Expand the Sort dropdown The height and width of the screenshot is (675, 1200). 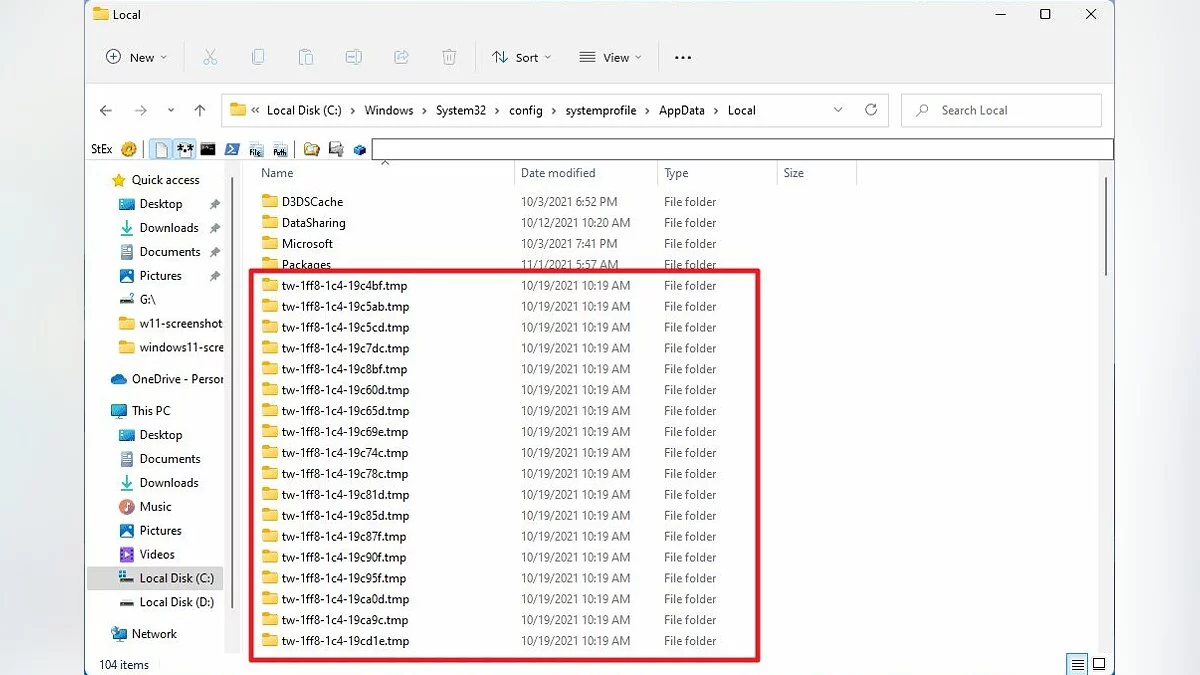click(521, 57)
